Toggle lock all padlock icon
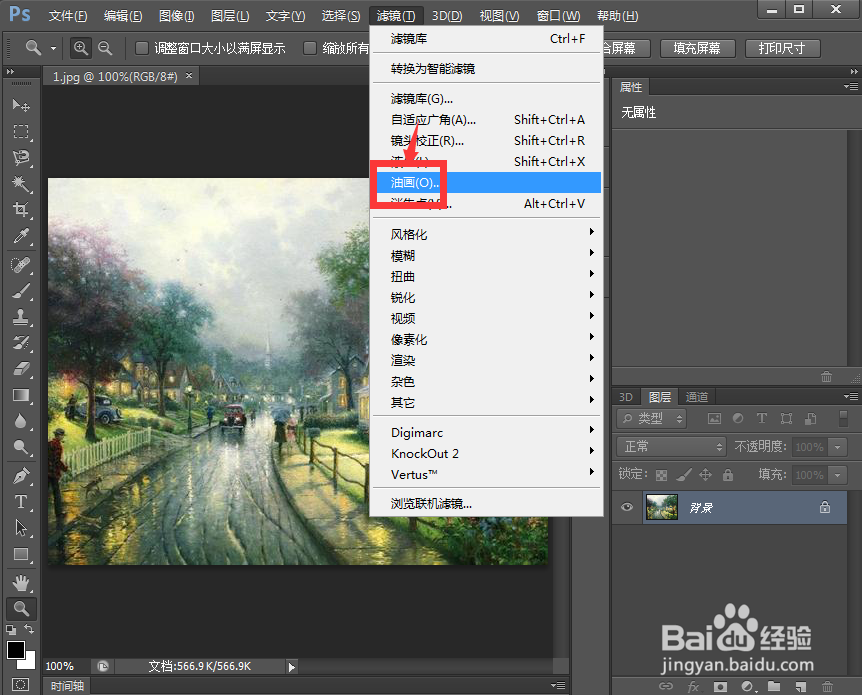This screenshot has height=695, width=862. click(x=728, y=475)
